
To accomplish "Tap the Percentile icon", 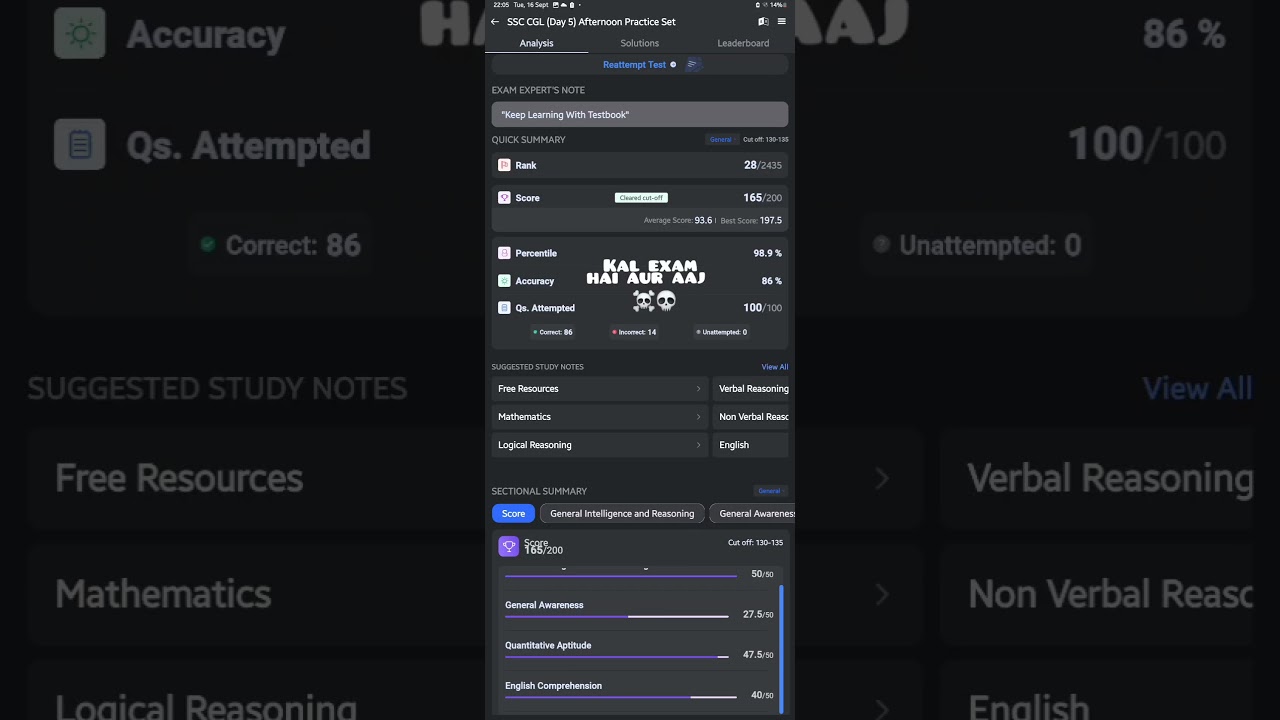I will pos(504,253).
